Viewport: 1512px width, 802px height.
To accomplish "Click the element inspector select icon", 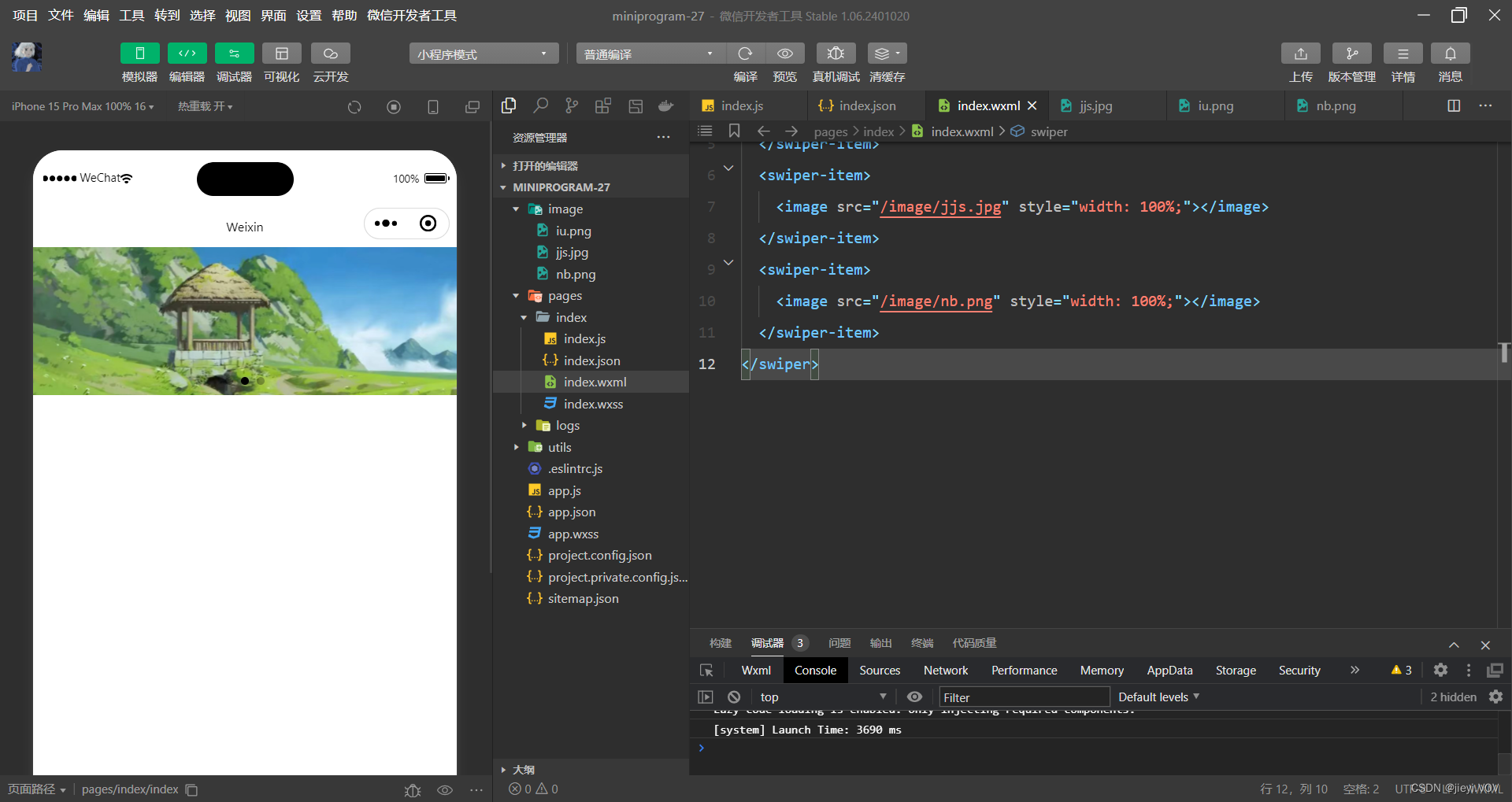I will 706,670.
